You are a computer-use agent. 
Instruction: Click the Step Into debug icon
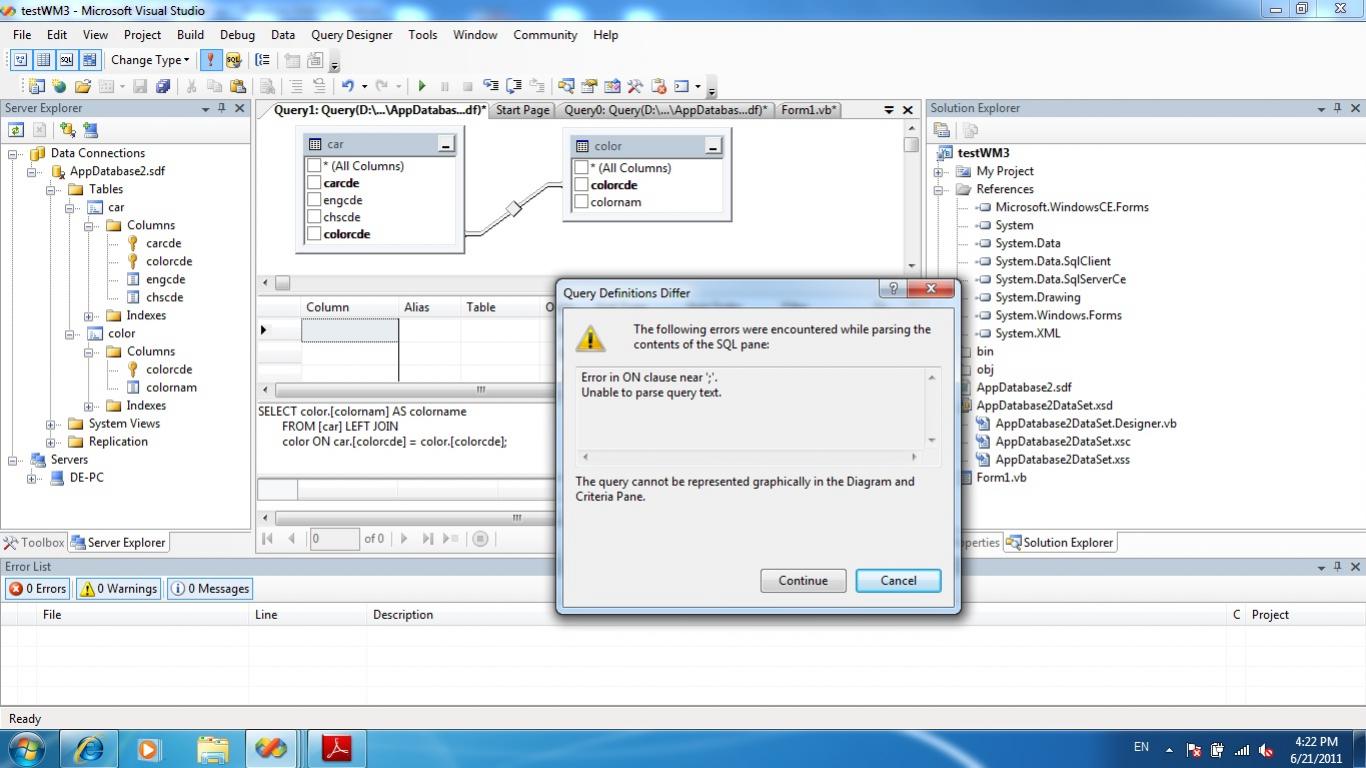click(491, 87)
